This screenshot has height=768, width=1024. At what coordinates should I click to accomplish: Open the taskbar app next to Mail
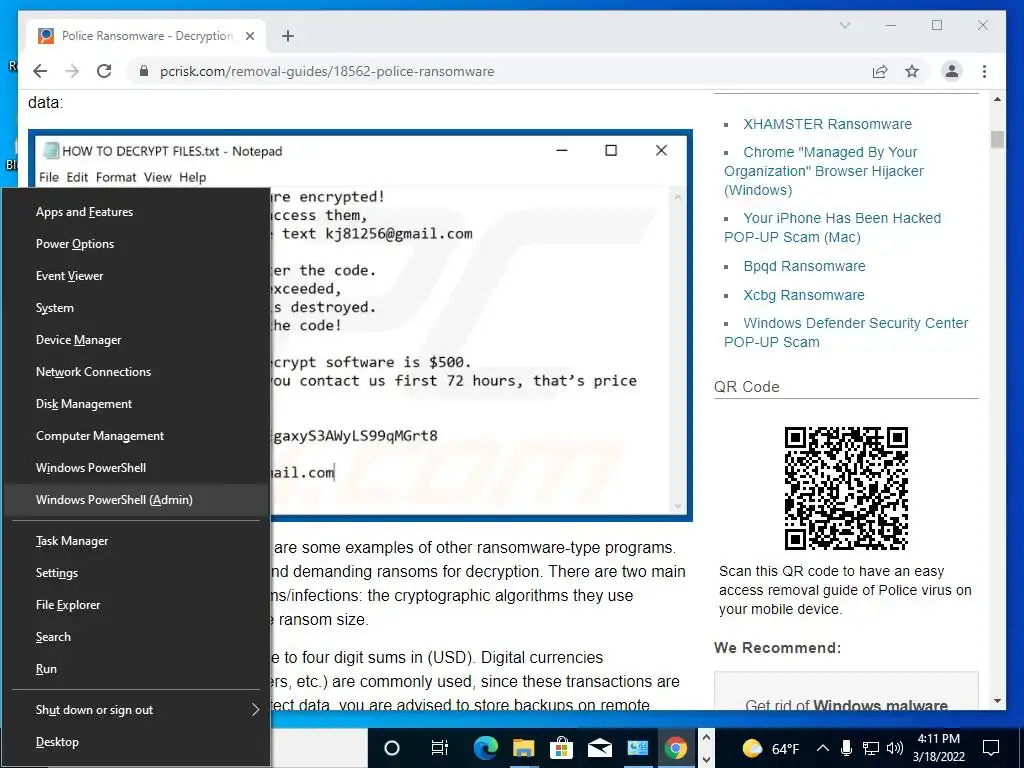point(637,748)
